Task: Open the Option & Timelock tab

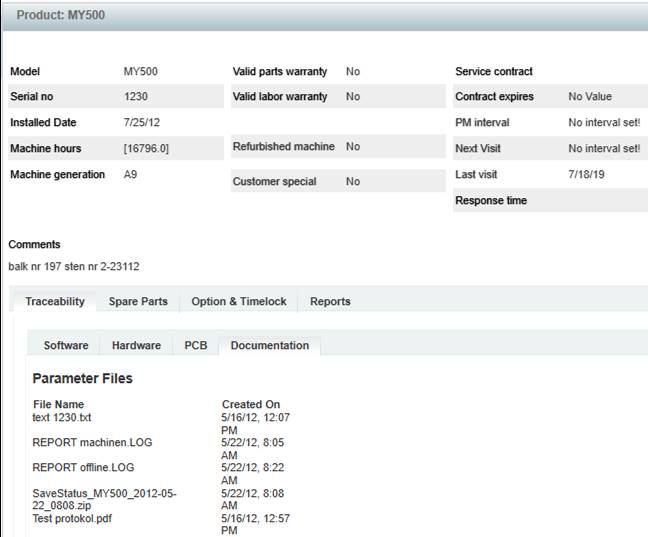Action: point(239,301)
